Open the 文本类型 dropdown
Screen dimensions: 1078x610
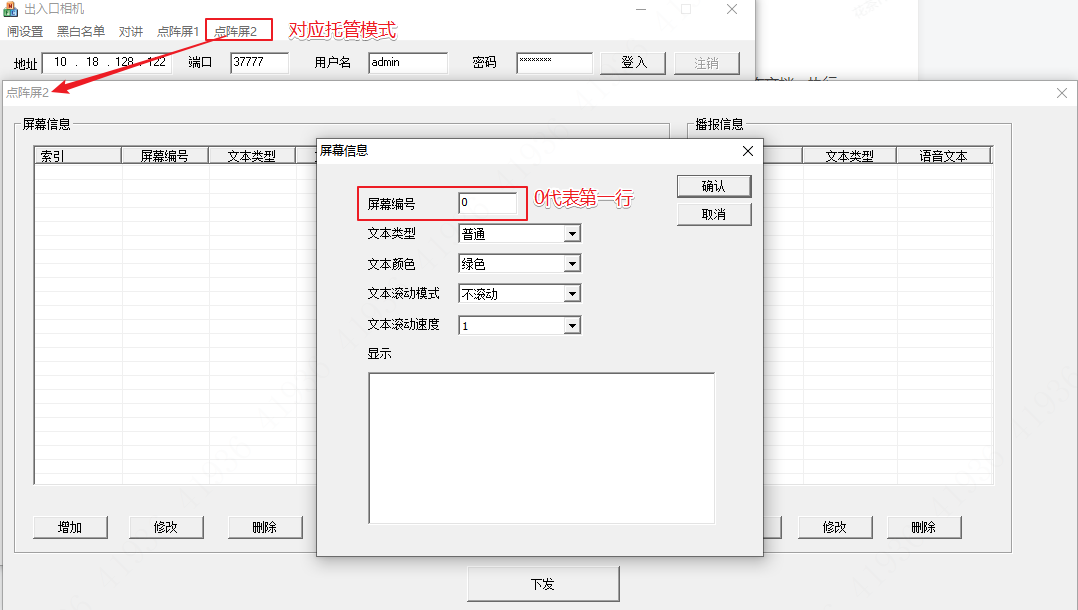coord(571,234)
